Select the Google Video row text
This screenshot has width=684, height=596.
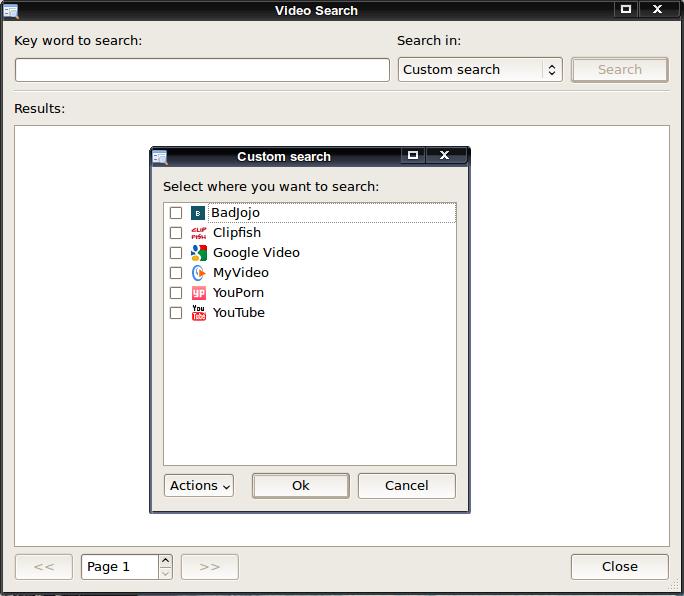click(256, 253)
